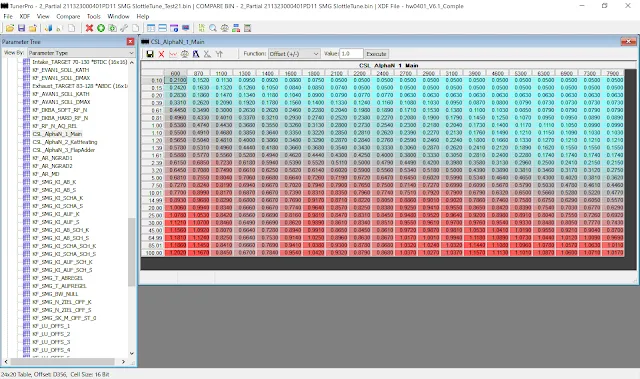Open the Tools menu
The width and height of the screenshot is (640, 379).
[x=93, y=16]
